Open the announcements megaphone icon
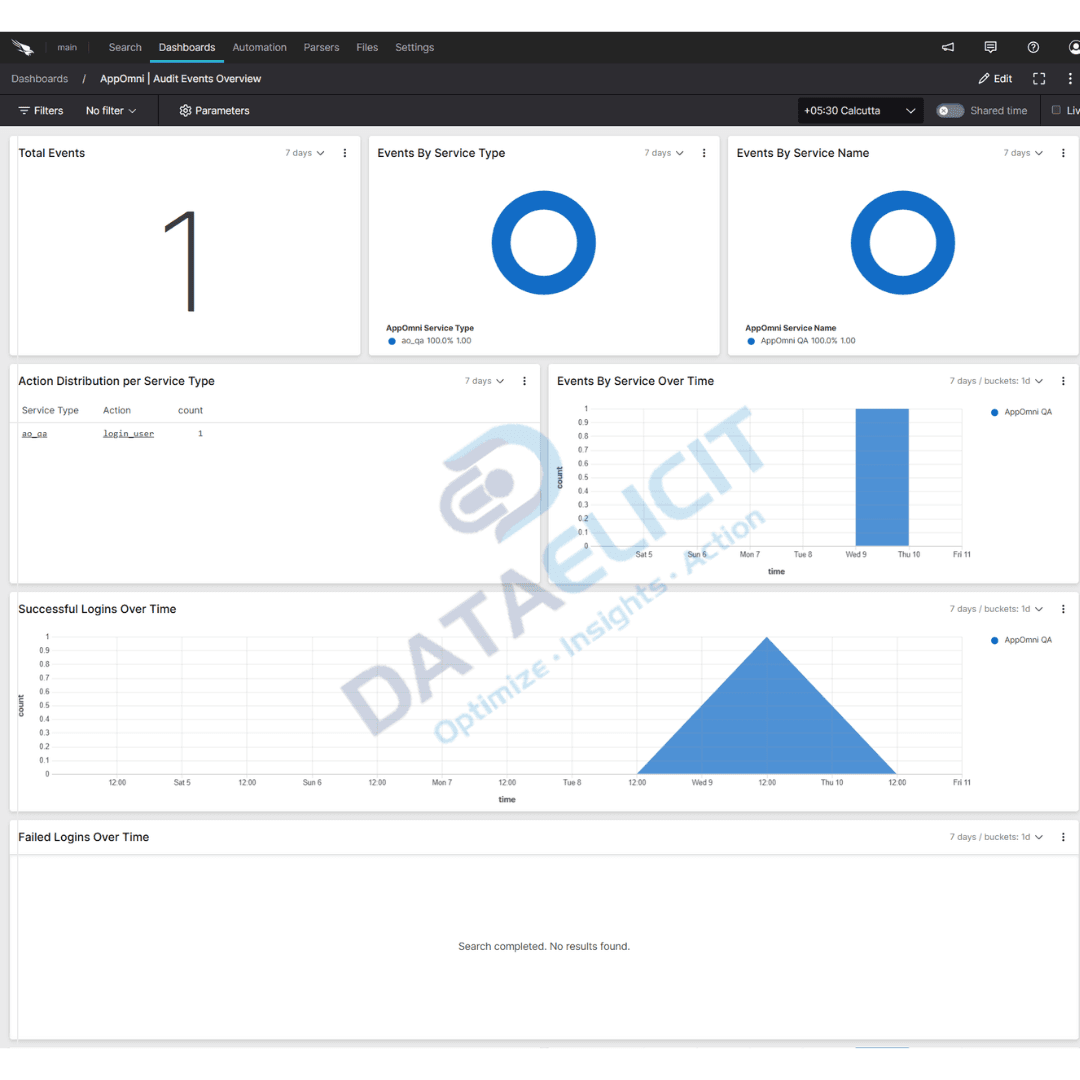The height and width of the screenshot is (1080, 1080). tap(947, 47)
